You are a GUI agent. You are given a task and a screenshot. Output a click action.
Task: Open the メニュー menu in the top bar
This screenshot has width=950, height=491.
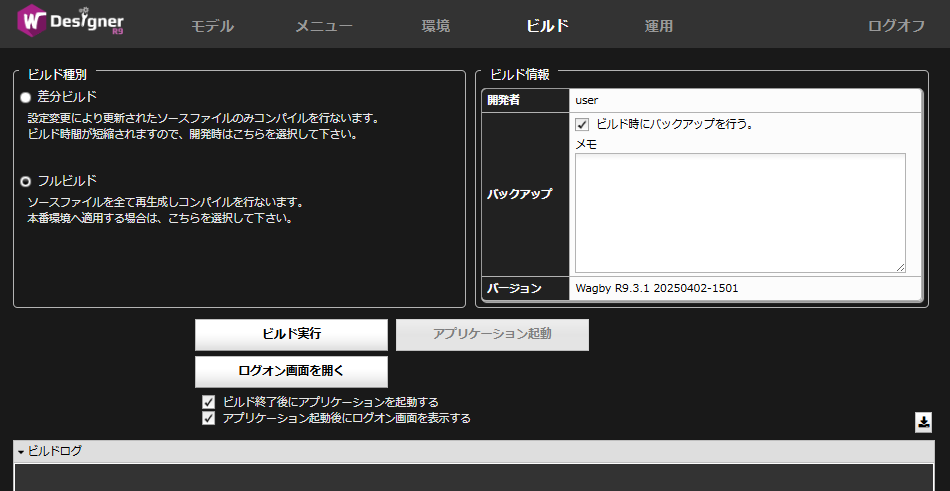point(323,26)
